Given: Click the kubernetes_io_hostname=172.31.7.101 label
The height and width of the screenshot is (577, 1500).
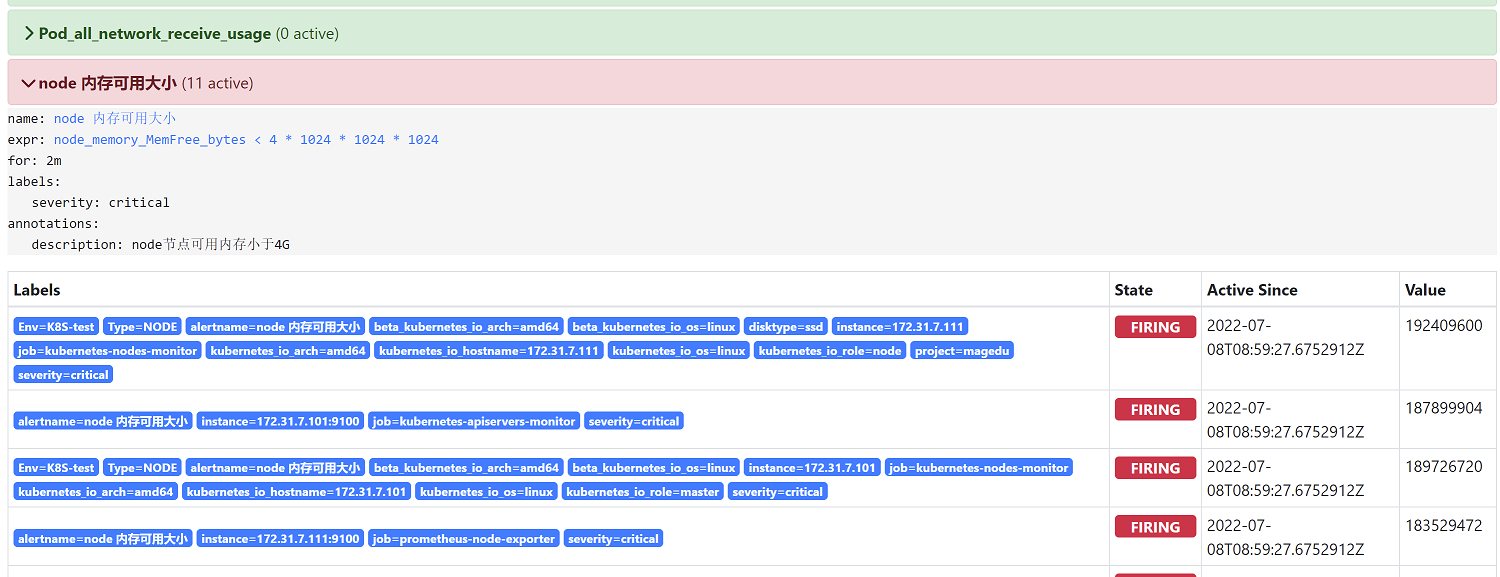Looking at the screenshot, I should point(297,492).
